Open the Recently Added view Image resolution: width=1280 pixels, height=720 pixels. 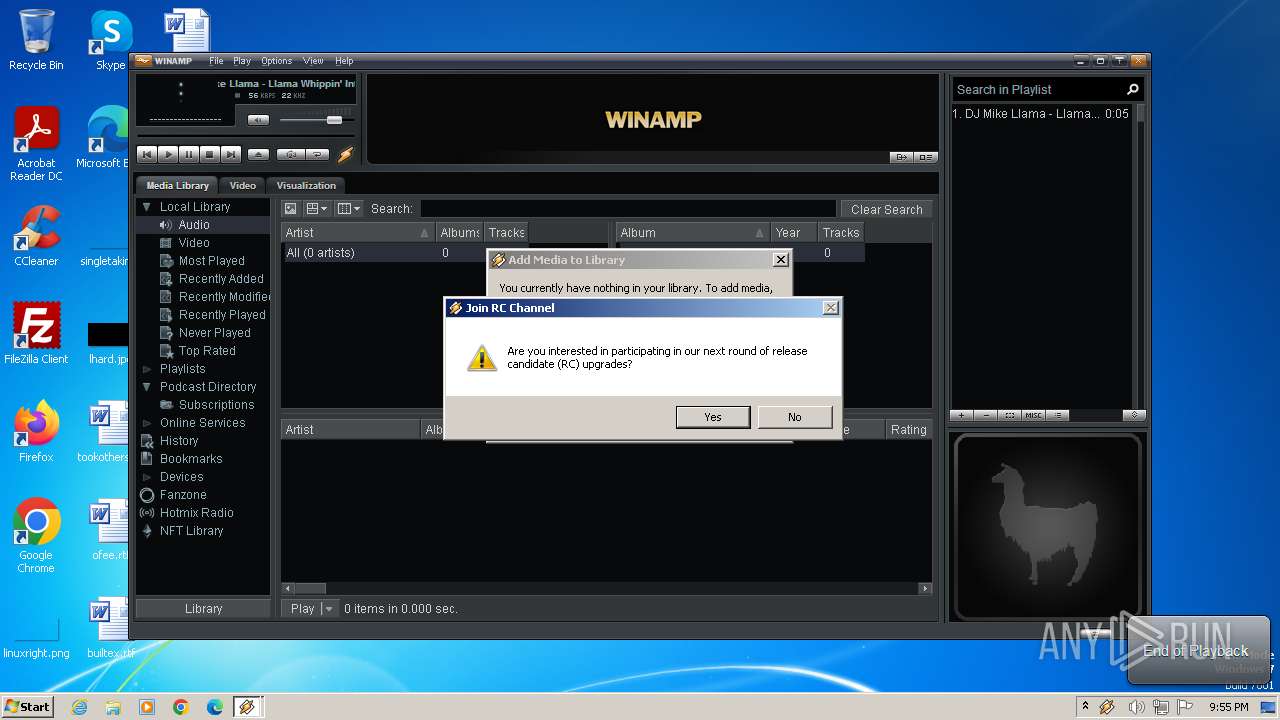click(x=221, y=279)
